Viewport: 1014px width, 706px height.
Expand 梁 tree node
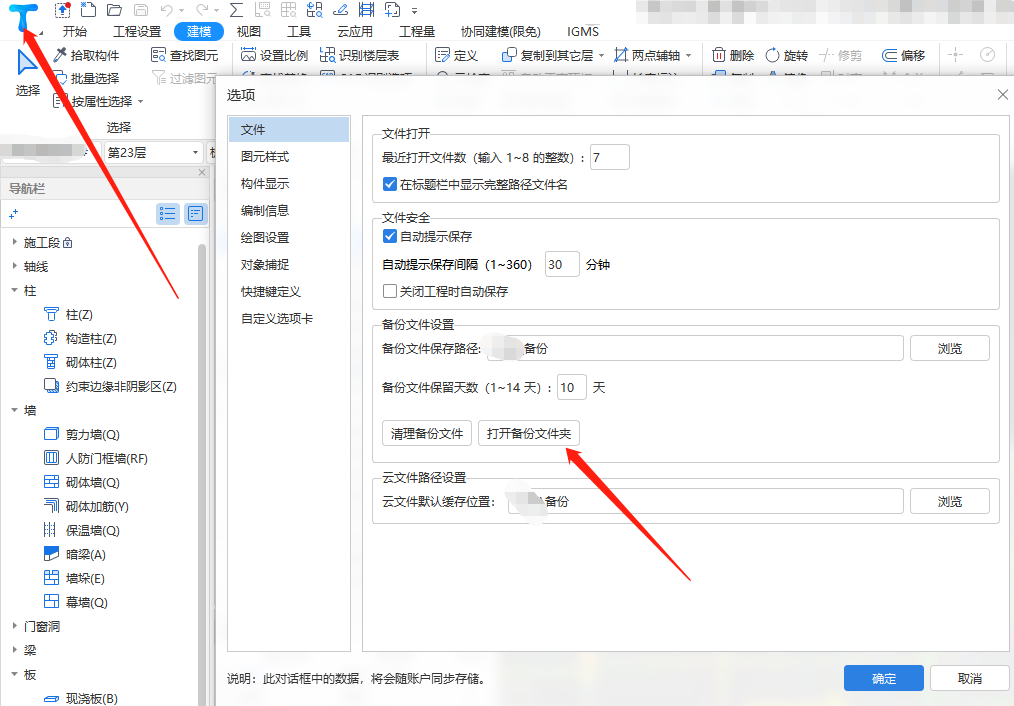[x=14, y=650]
